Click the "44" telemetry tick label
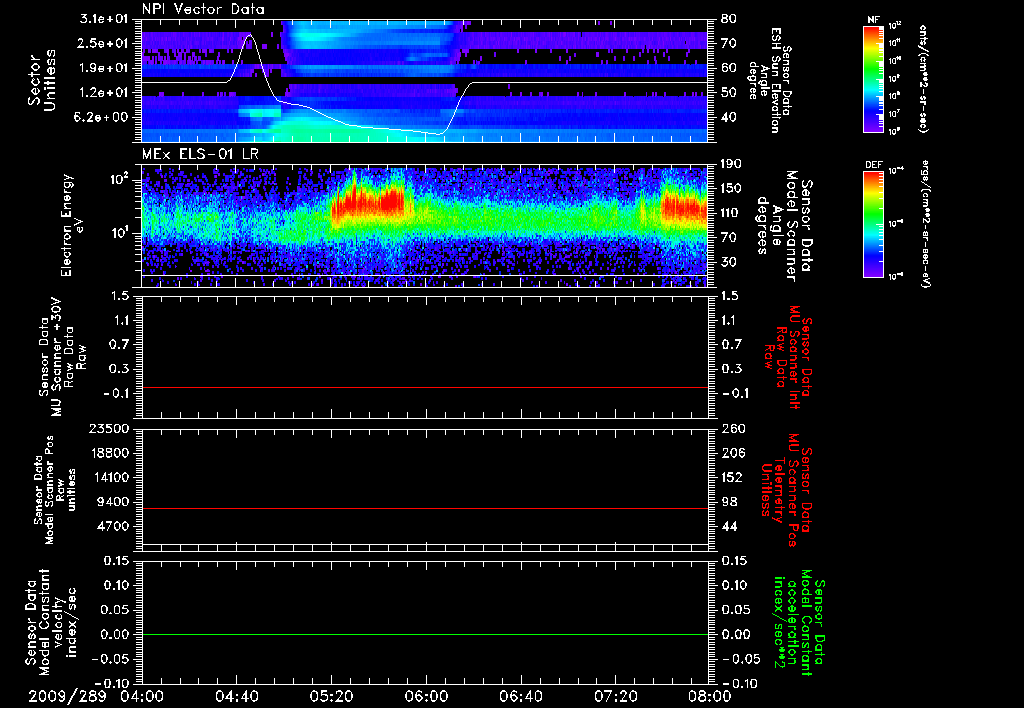This screenshot has width=1024, height=708. 729,526
